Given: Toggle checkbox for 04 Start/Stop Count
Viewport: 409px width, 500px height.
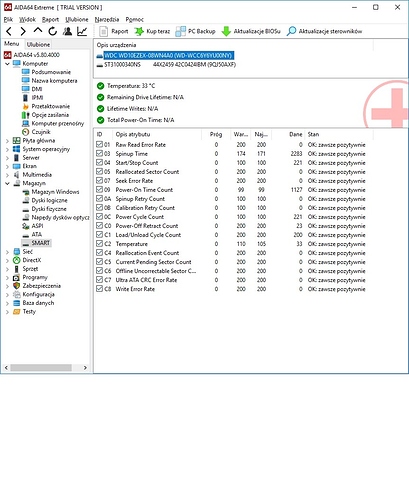Looking at the screenshot, I should coord(99,162).
